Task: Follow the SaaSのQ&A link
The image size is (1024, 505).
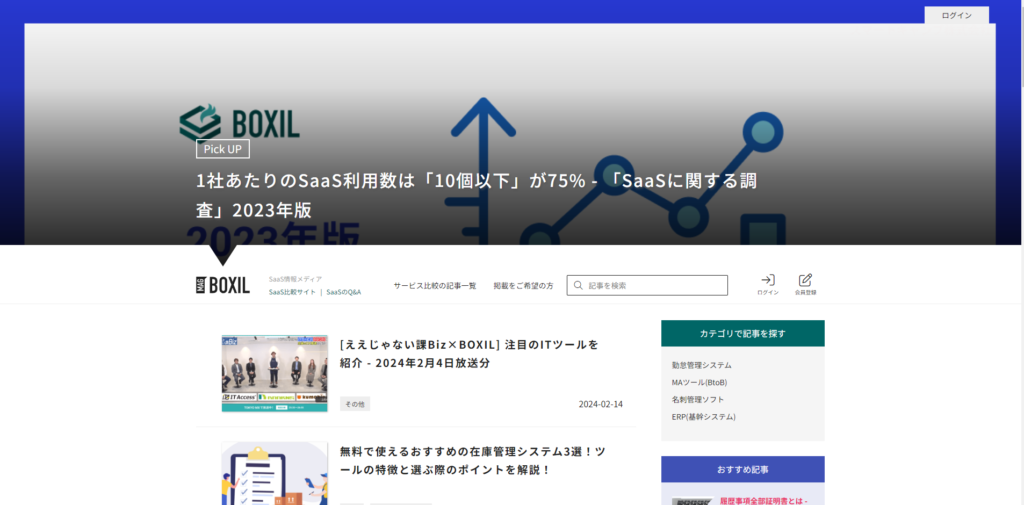Action: [x=343, y=292]
